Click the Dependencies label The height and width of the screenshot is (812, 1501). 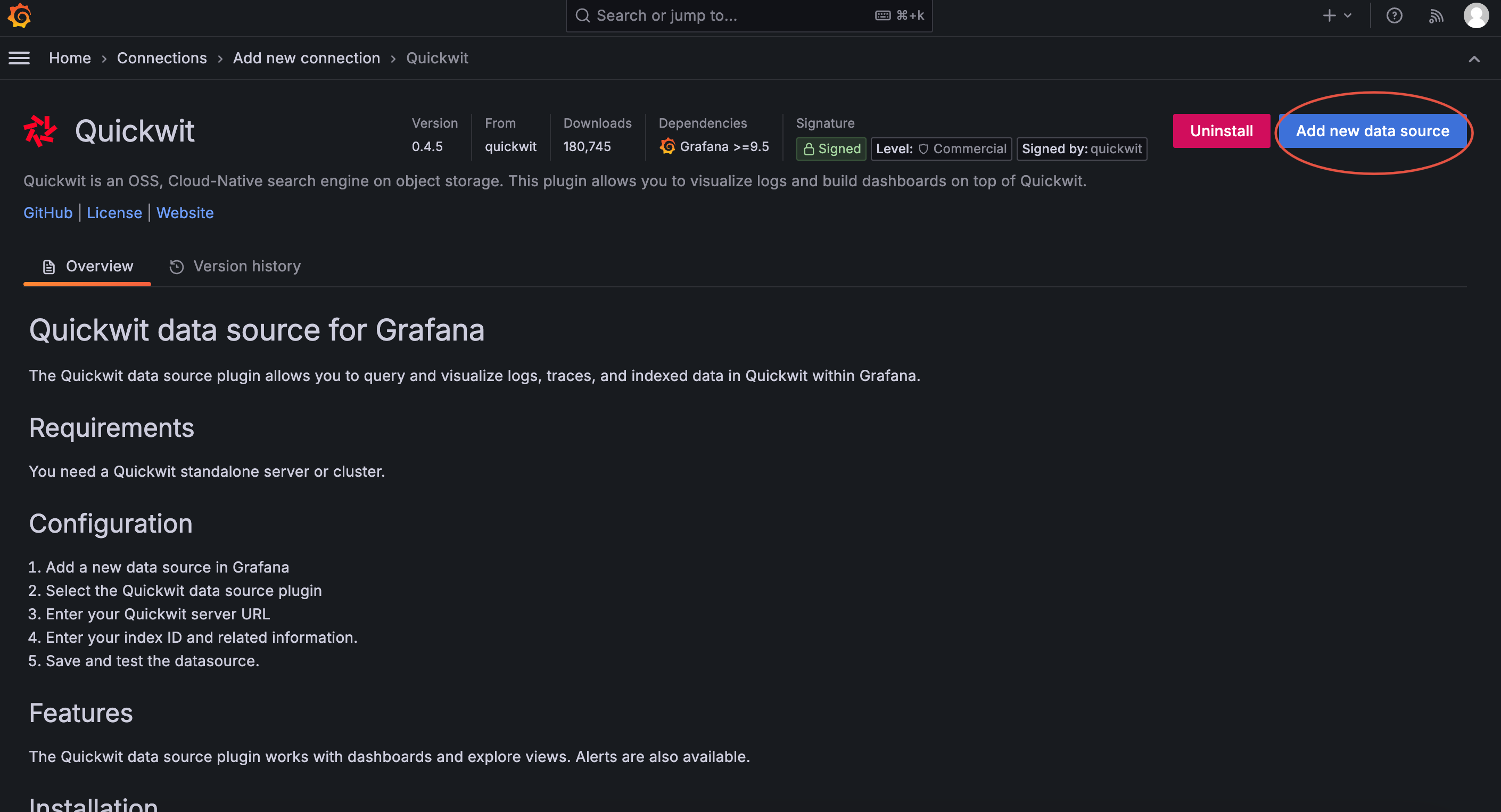(x=703, y=123)
